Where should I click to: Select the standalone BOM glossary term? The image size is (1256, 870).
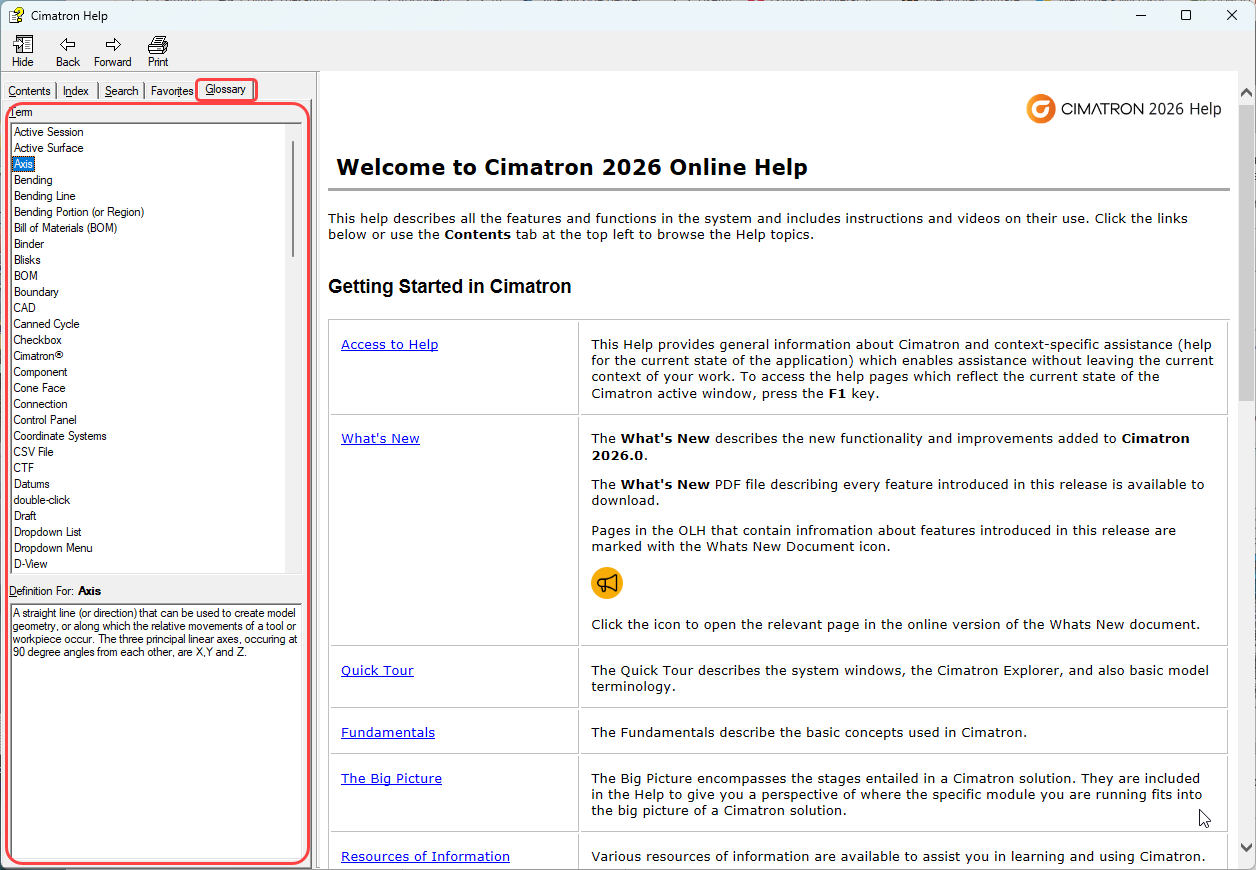[x=26, y=276]
